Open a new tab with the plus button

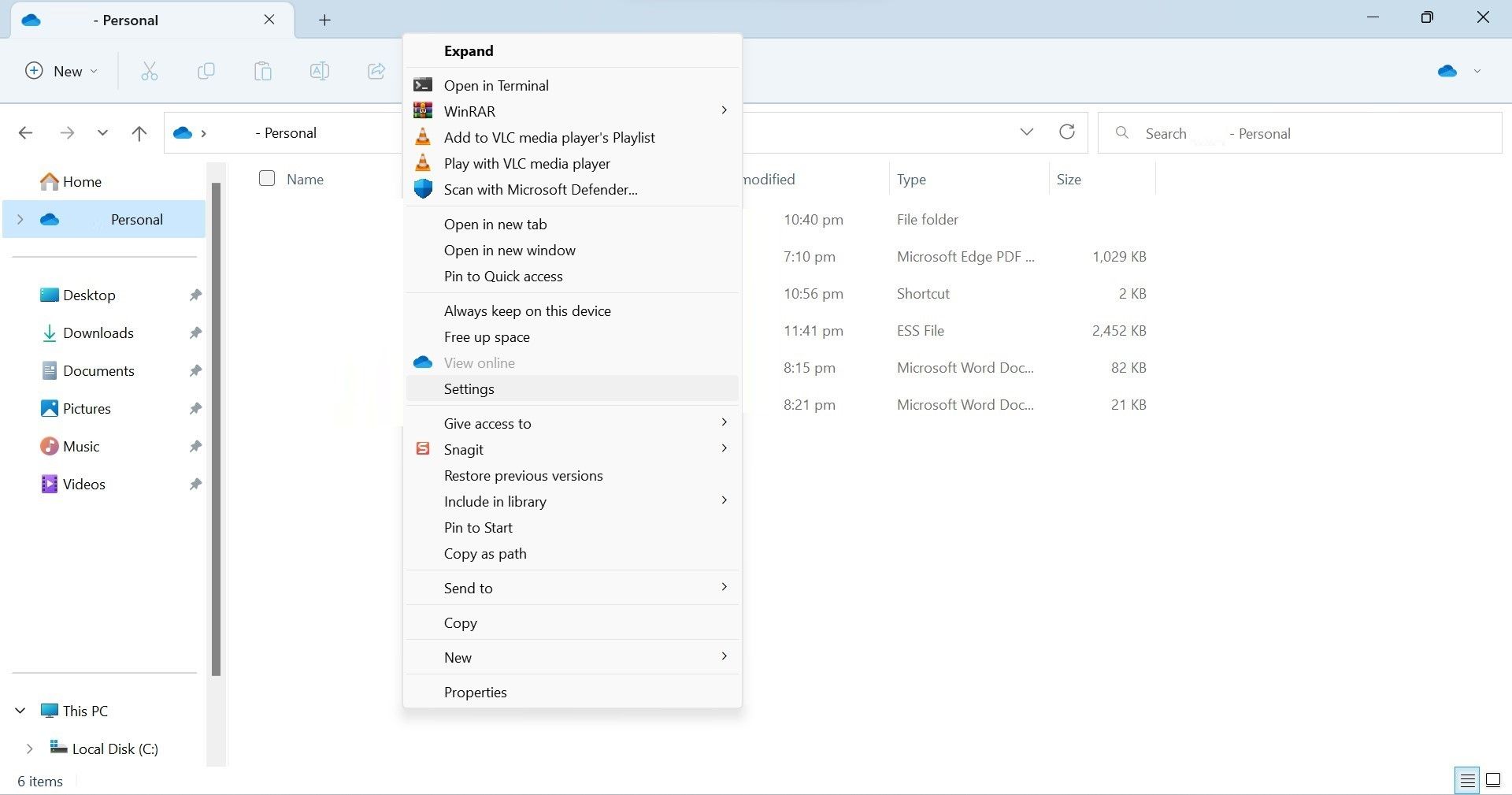click(x=324, y=20)
